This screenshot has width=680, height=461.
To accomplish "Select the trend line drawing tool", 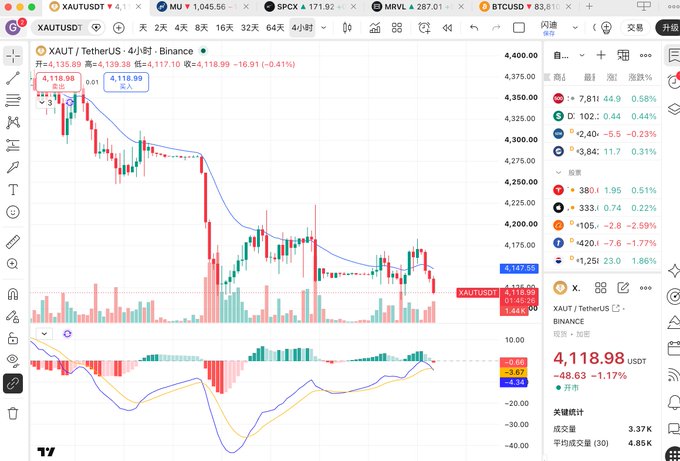I will tap(13, 78).
